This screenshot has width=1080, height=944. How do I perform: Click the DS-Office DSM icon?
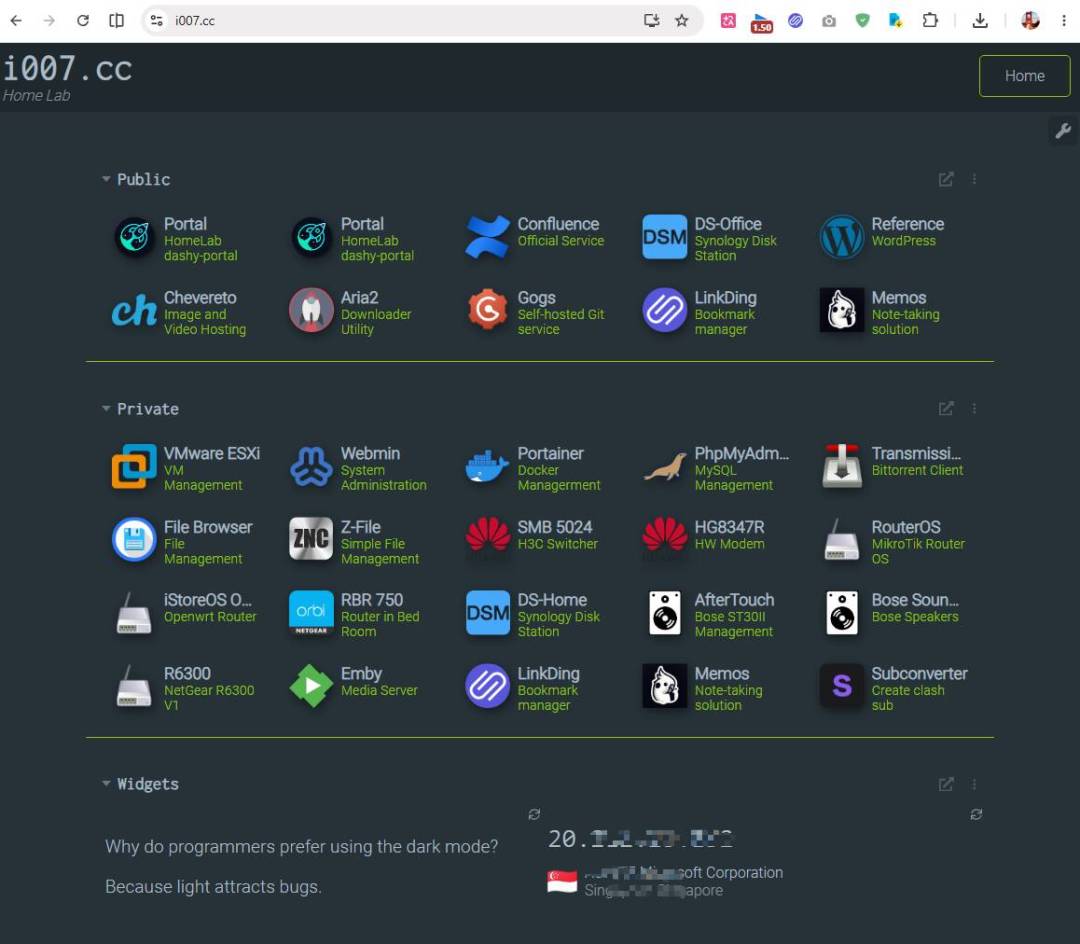(x=665, y=237)
